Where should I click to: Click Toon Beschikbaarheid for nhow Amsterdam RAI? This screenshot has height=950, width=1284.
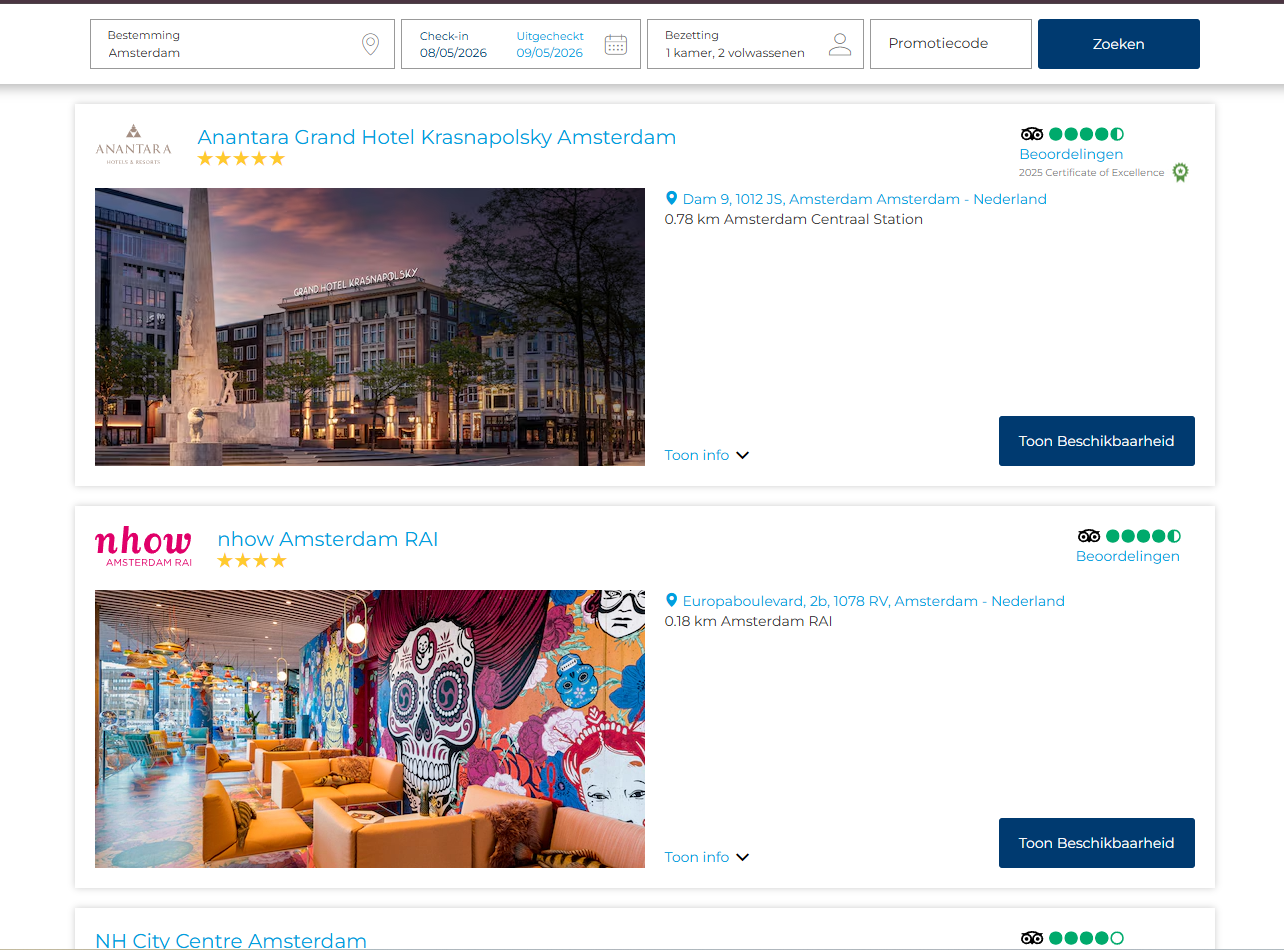[1097, 843]
